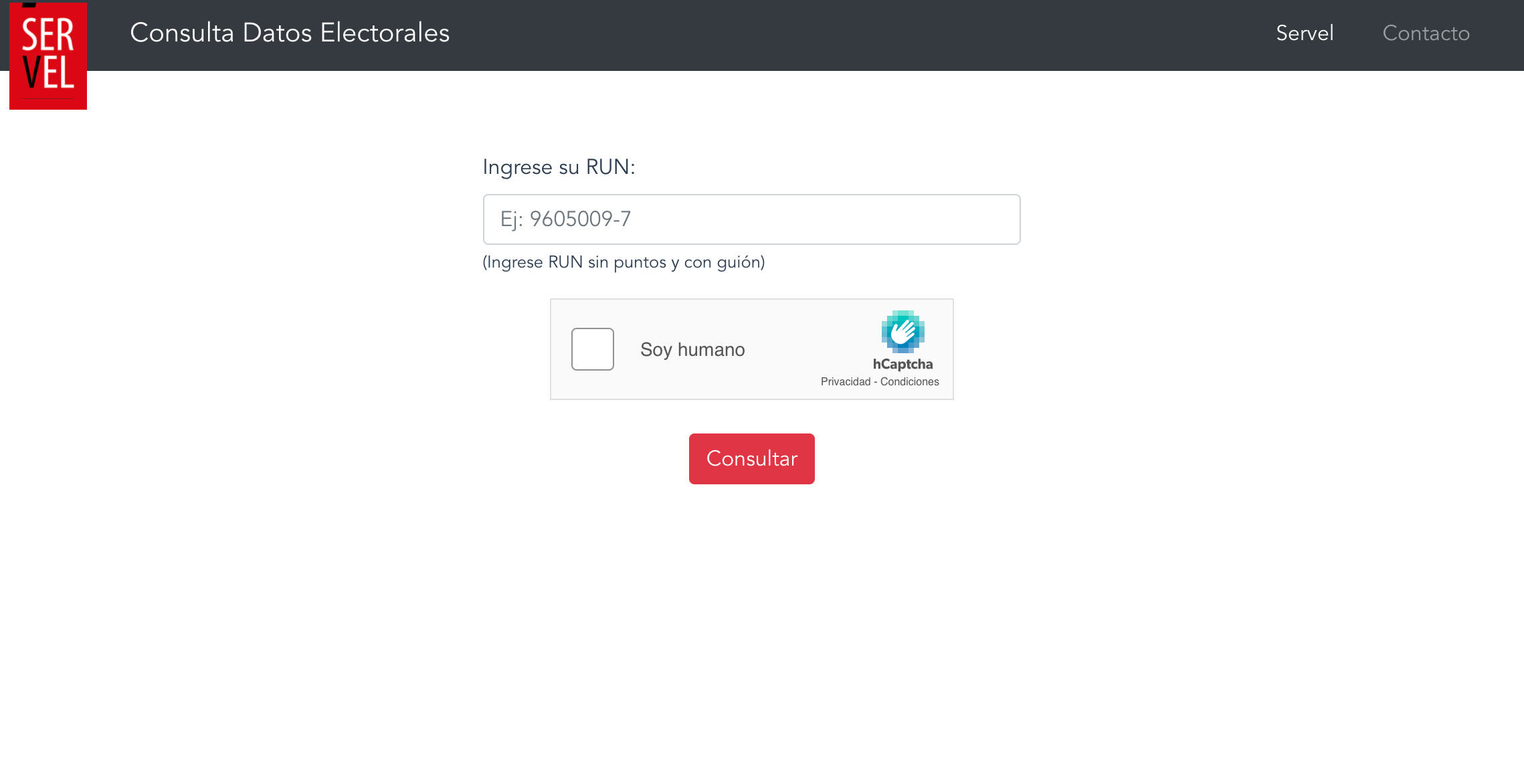Image resolution: width=1524 pixels, height=784 pixels.
Task: Open the hCaptcha Condiciones link
Action: (909, 382)
